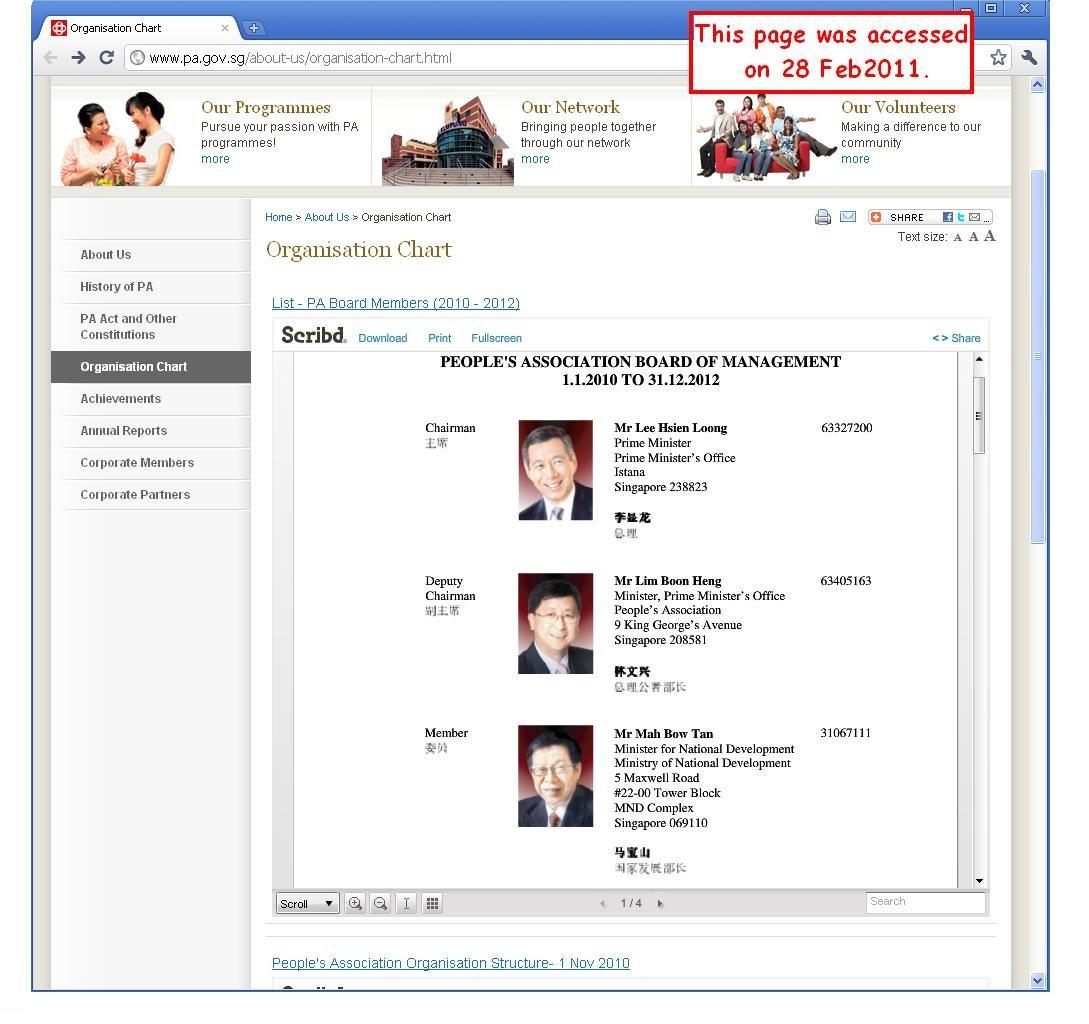1089x1024 pixels.
Task: Click Scribd Print link
Action: pos(440,338)
